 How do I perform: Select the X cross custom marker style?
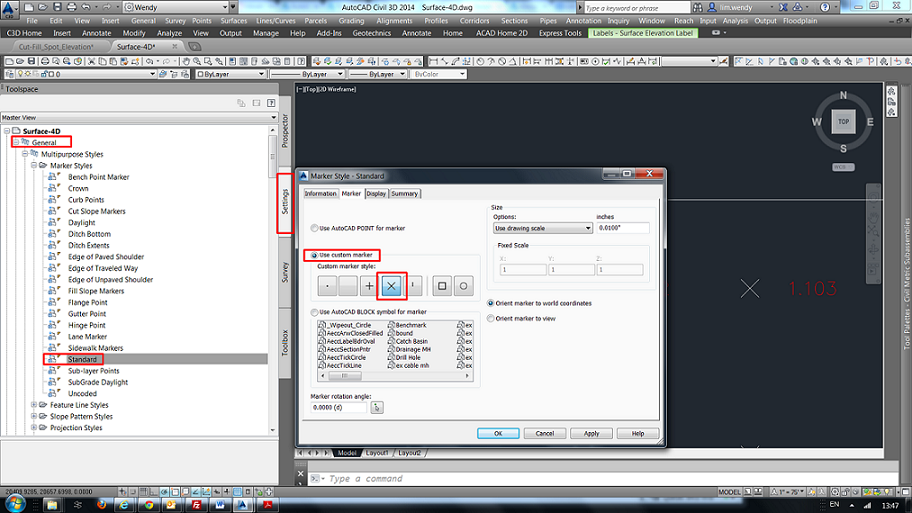coord(391,286)
